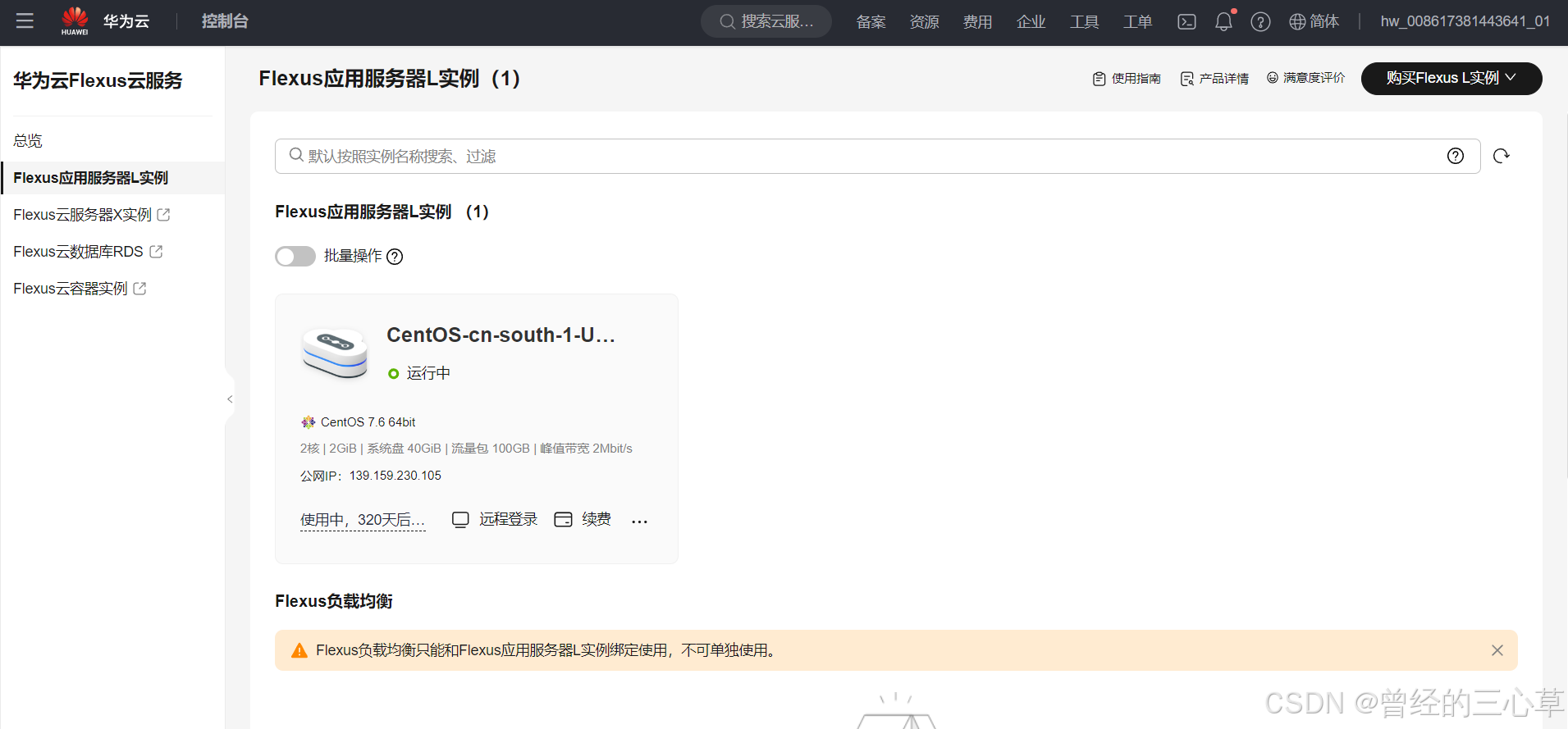Open the CloudShell terminal icon

pos(1186,22)
